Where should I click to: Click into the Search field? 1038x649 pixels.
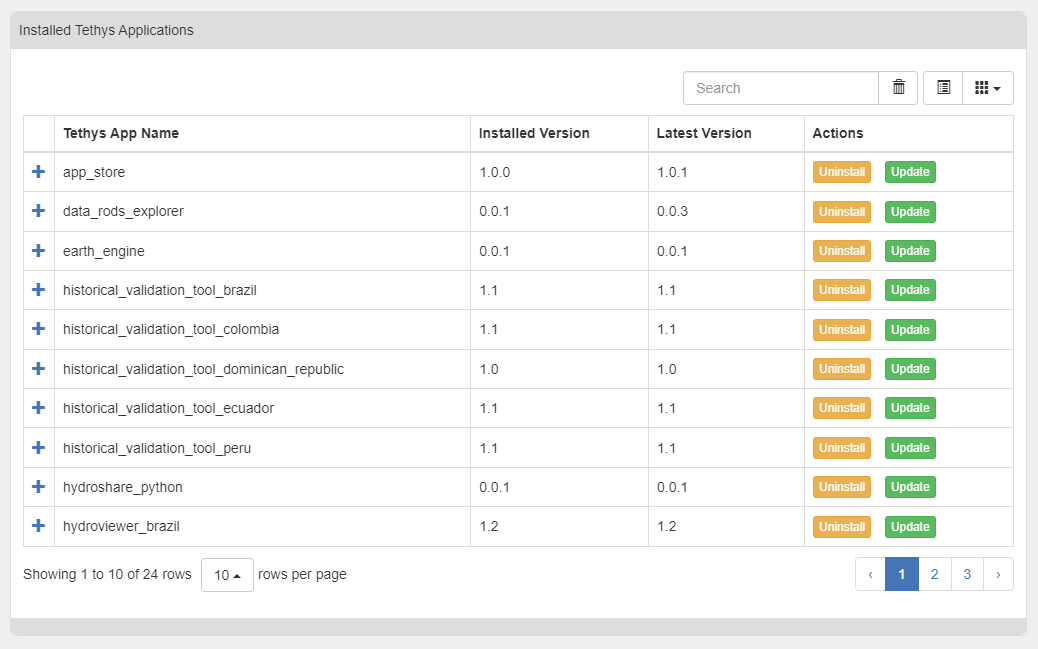[x=781, y=88]
